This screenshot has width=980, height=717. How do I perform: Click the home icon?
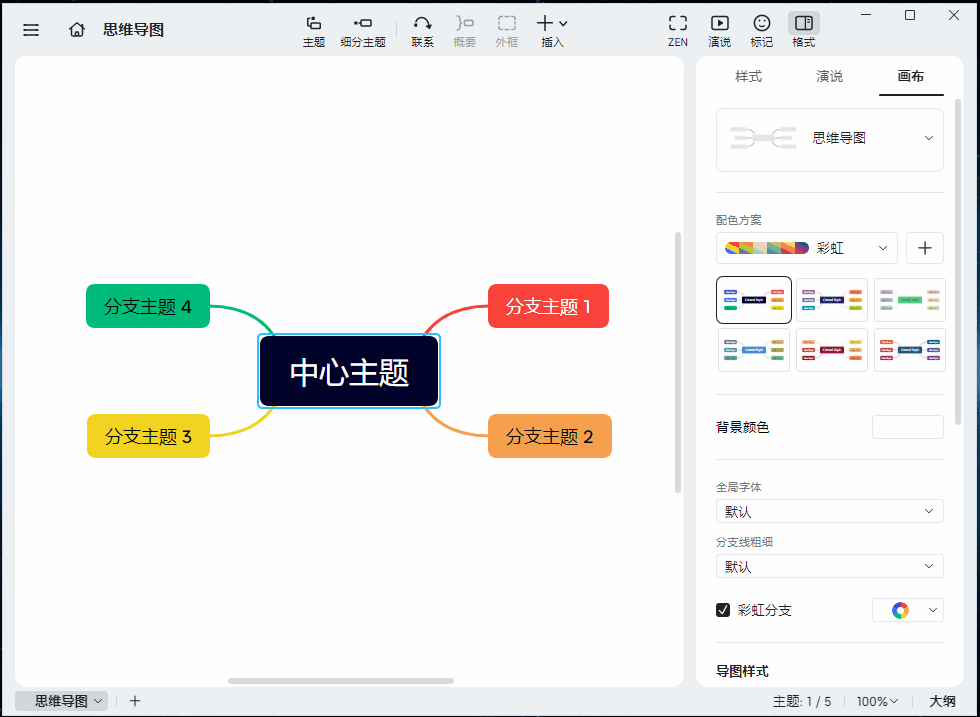(x=77, y=30)
